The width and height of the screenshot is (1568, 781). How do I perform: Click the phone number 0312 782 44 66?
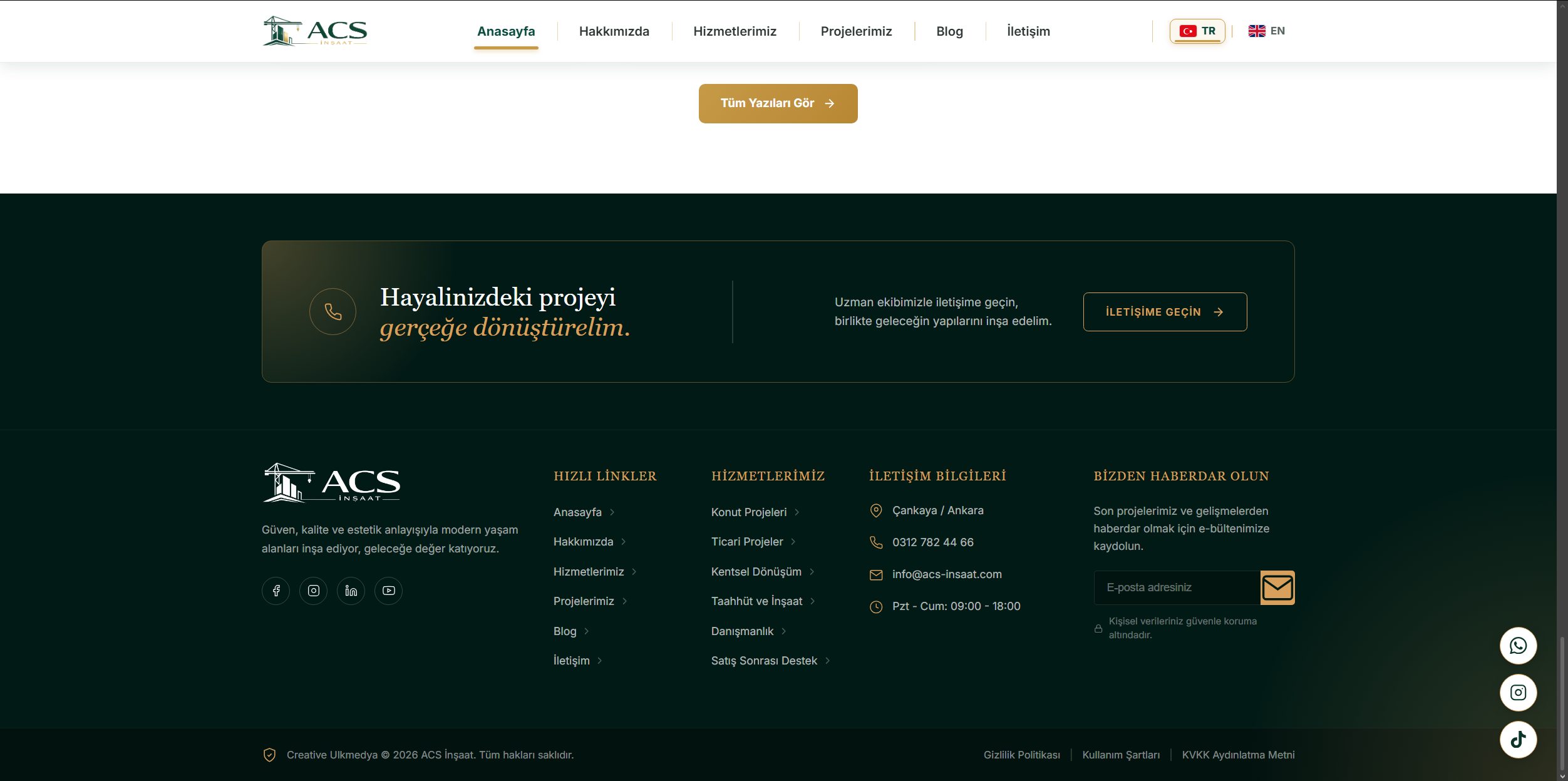(x=933, y=542)
